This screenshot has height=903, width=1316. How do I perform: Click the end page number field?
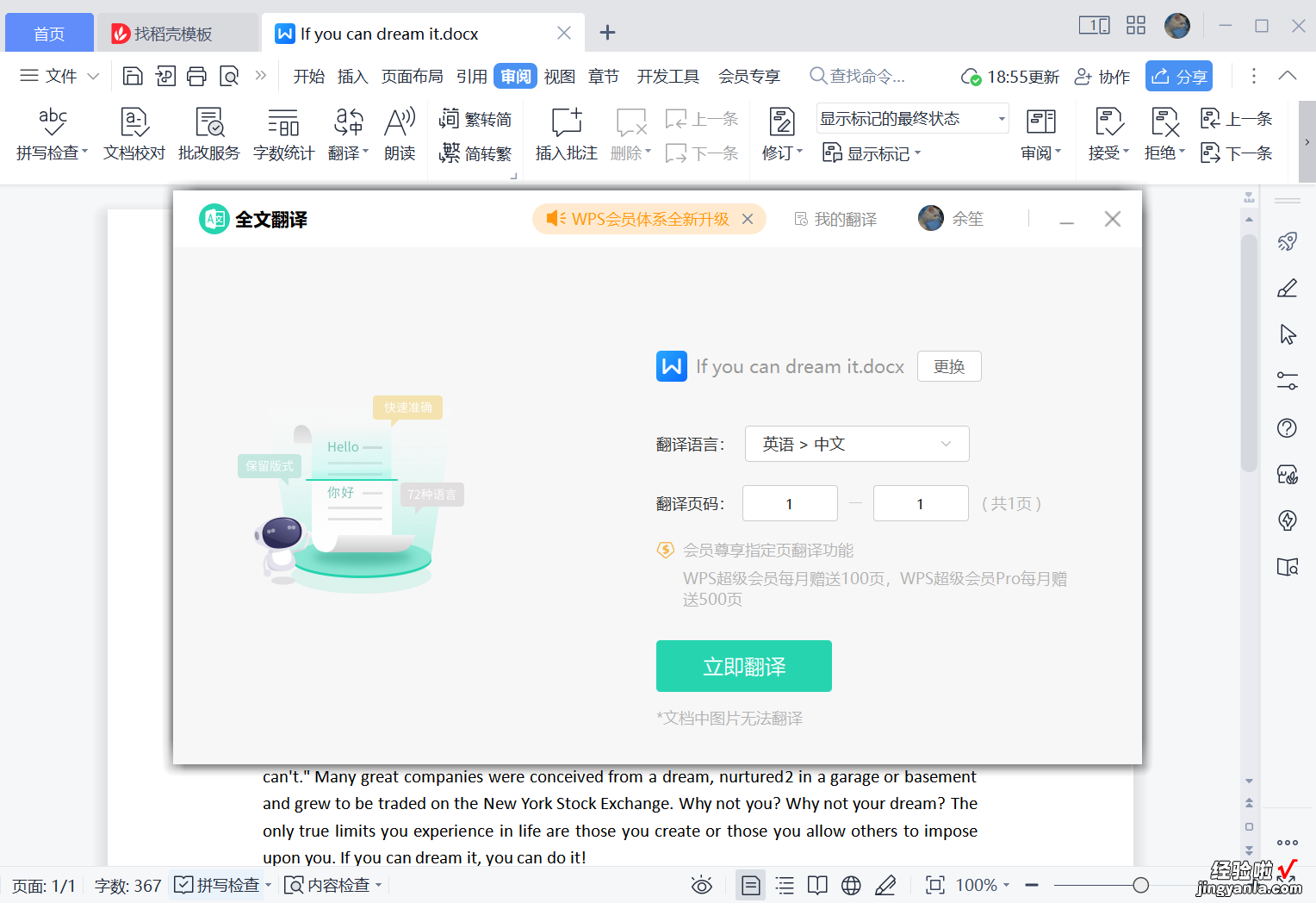[921, 503]
